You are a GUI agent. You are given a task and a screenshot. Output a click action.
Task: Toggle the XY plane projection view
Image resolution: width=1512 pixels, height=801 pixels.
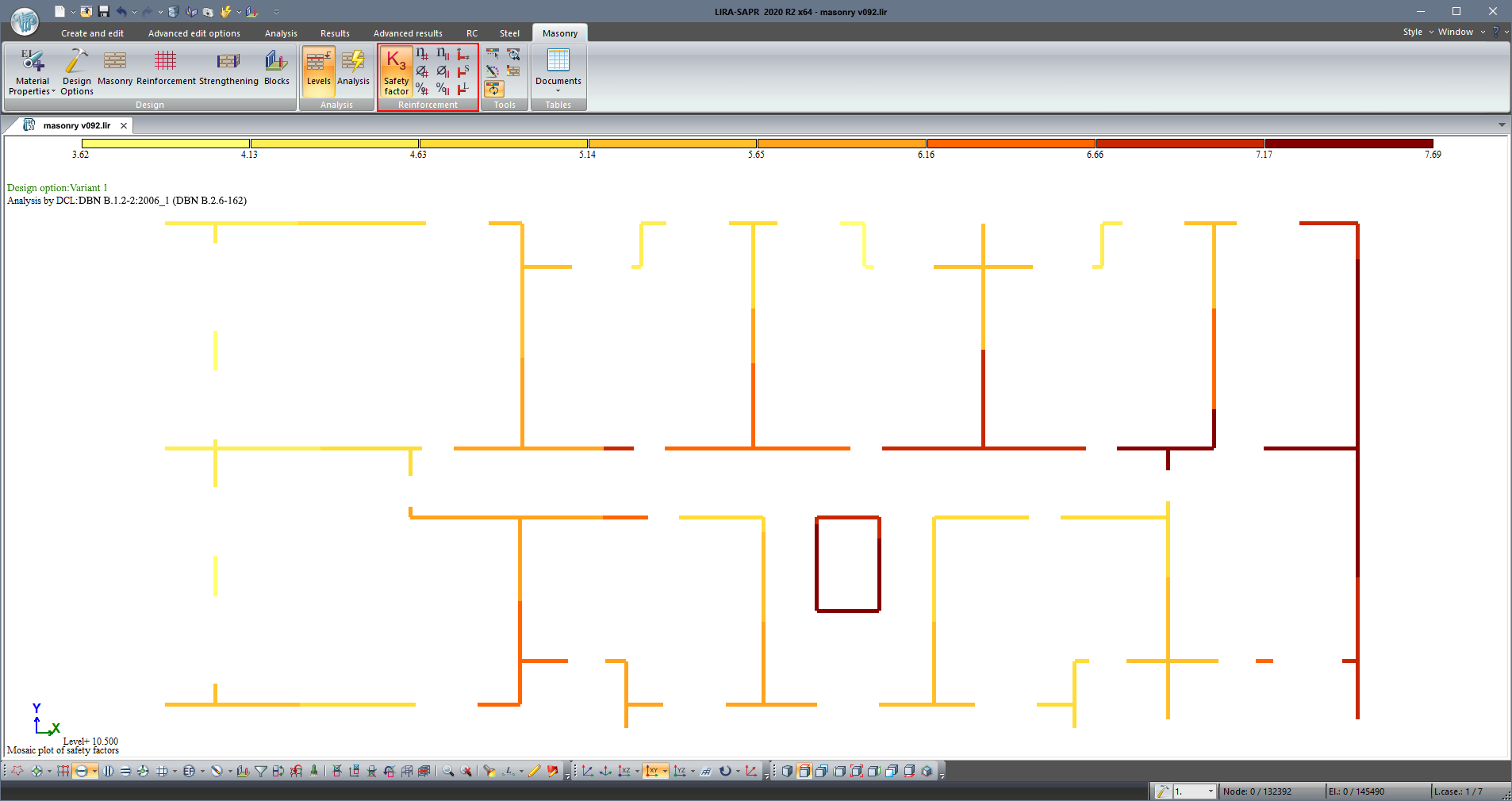pos(652,771)
